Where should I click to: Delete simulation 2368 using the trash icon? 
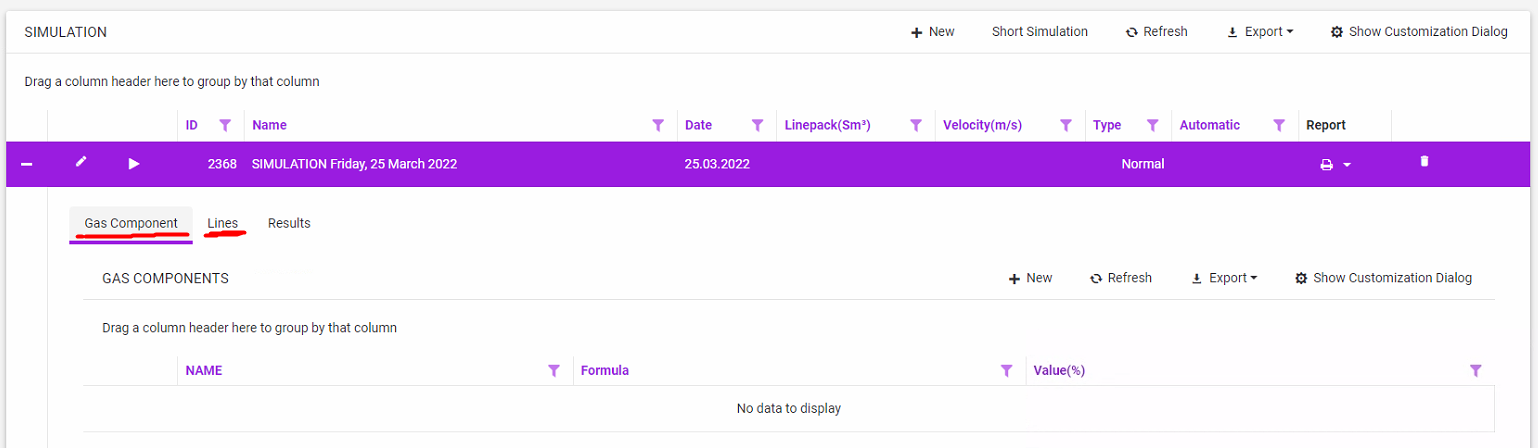coord(1424,161)
